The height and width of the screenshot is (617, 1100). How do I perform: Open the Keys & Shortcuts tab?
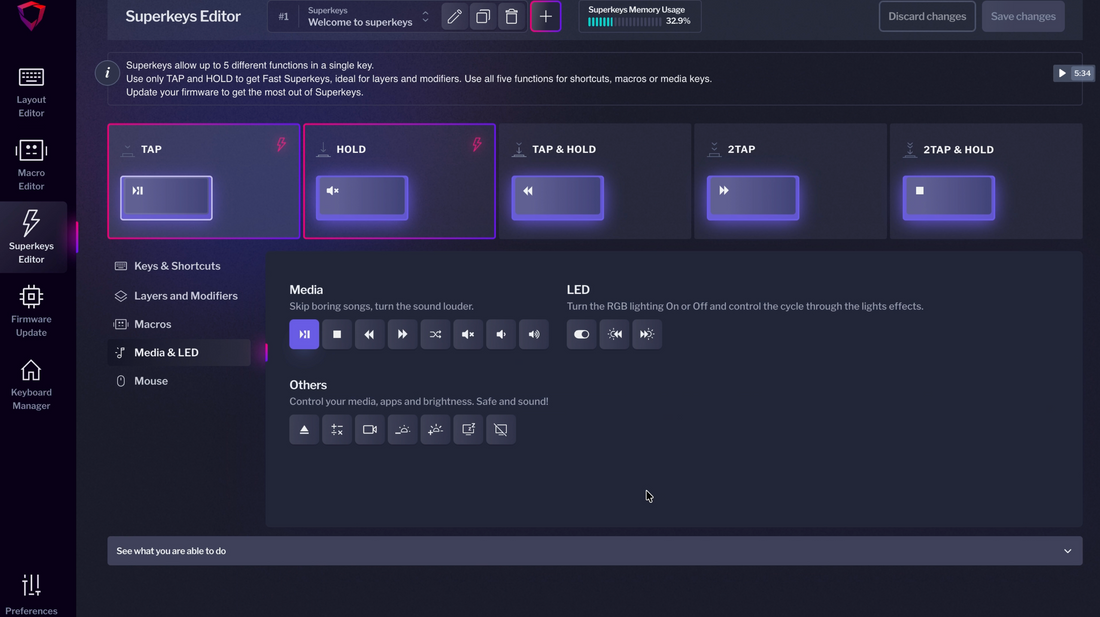[x=177, y=266]
